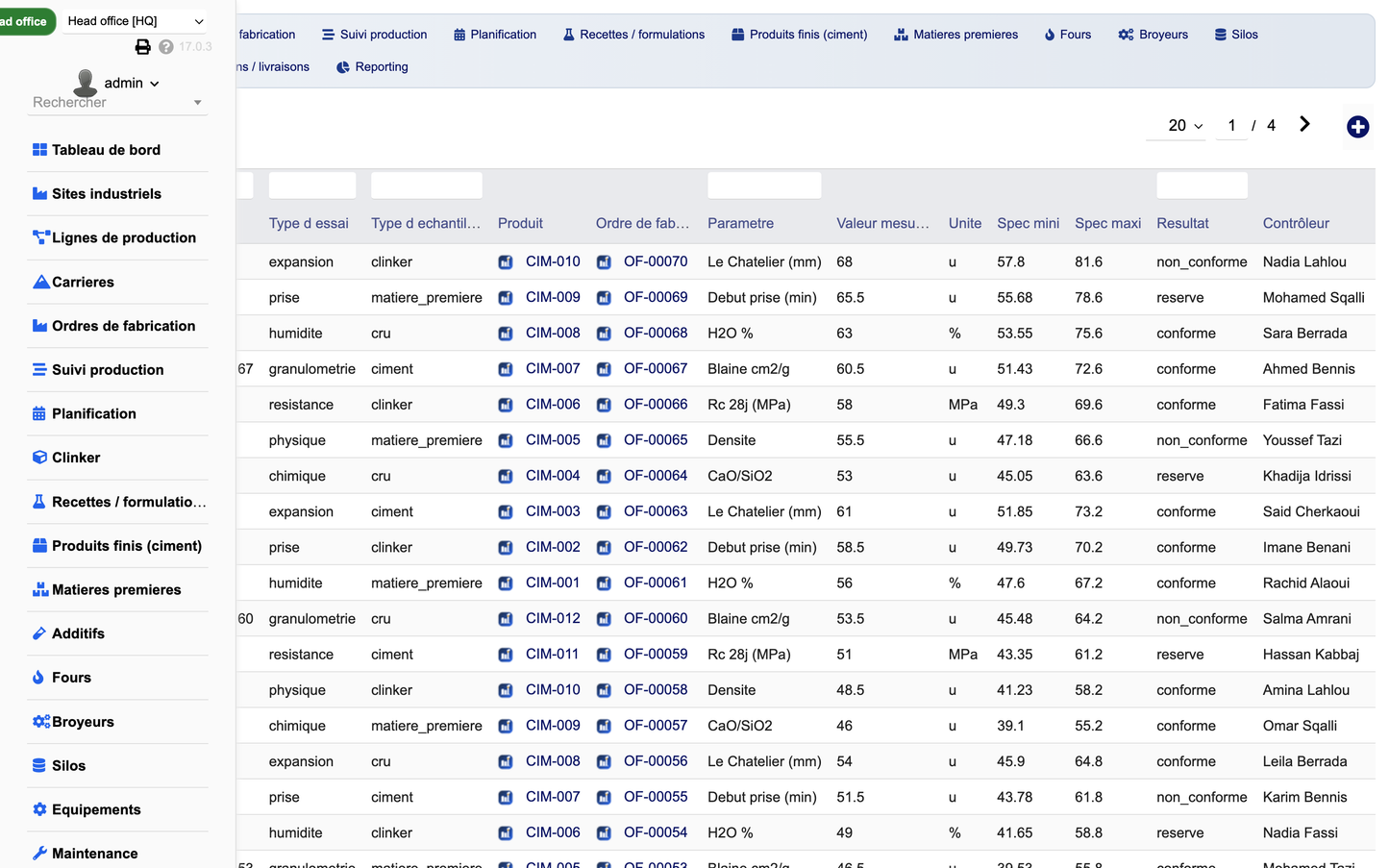Viewport: 1389px width, 868px height.
Task: Open the Head office [HQ] entity dropdown
Action: [135, 21]
